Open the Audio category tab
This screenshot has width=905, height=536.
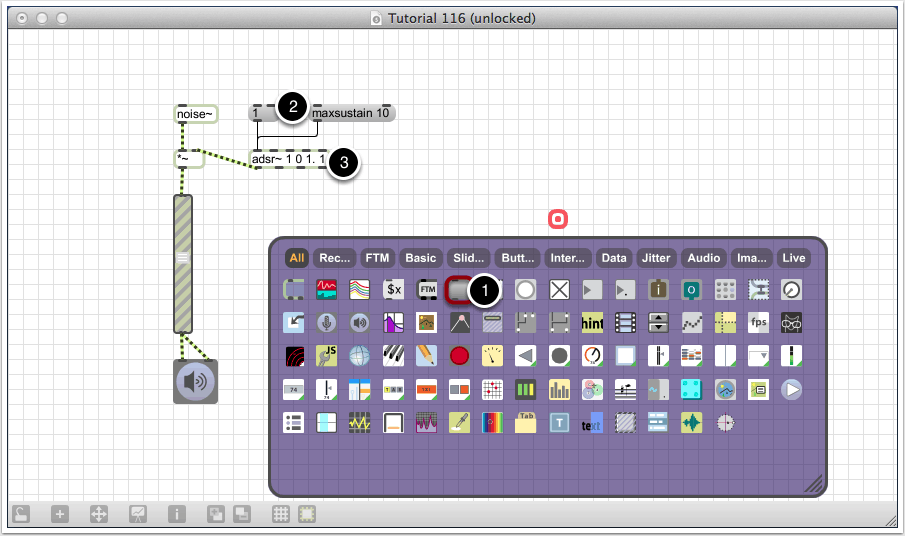[x=703, y=258]
